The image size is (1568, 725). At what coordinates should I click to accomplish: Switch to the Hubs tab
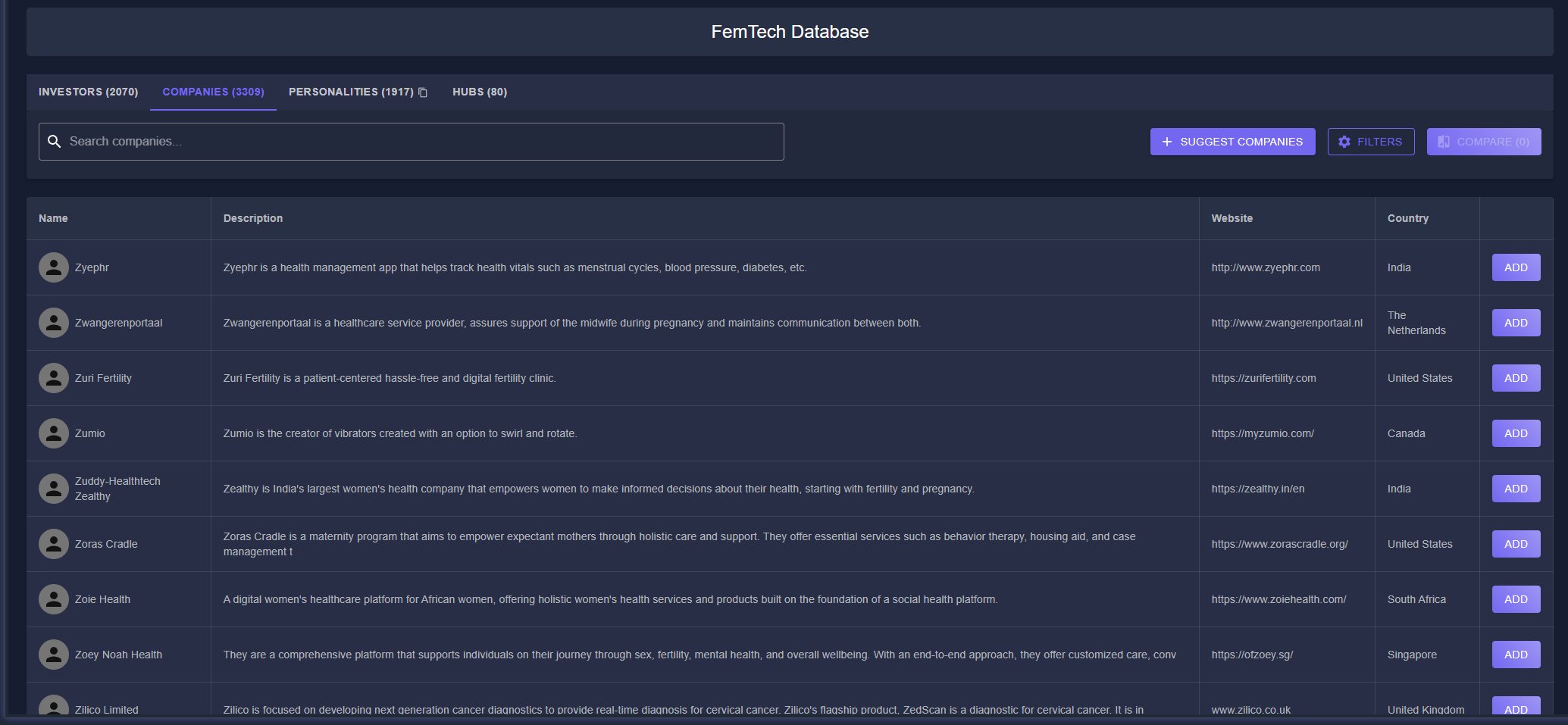[x=479, y=92]
